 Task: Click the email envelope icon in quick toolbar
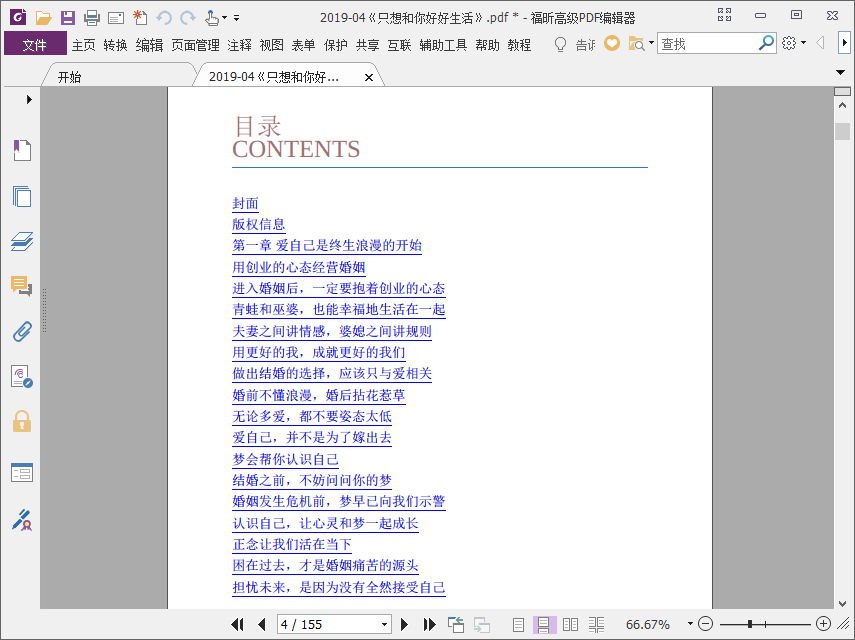click(116, 19)
